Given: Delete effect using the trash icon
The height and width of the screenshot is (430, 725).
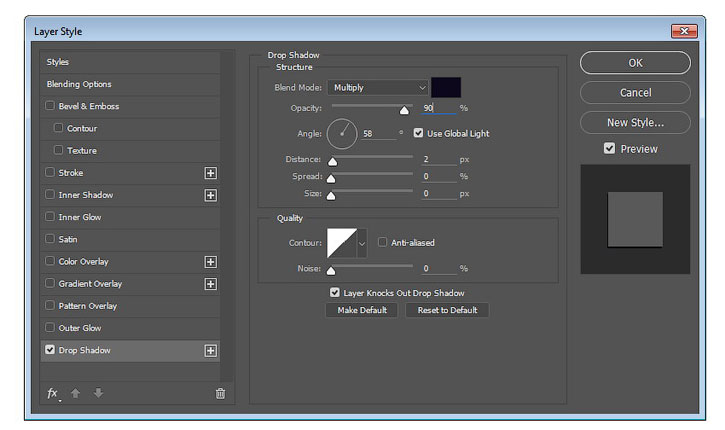Looking at the screenshot, I should [221, 393].
